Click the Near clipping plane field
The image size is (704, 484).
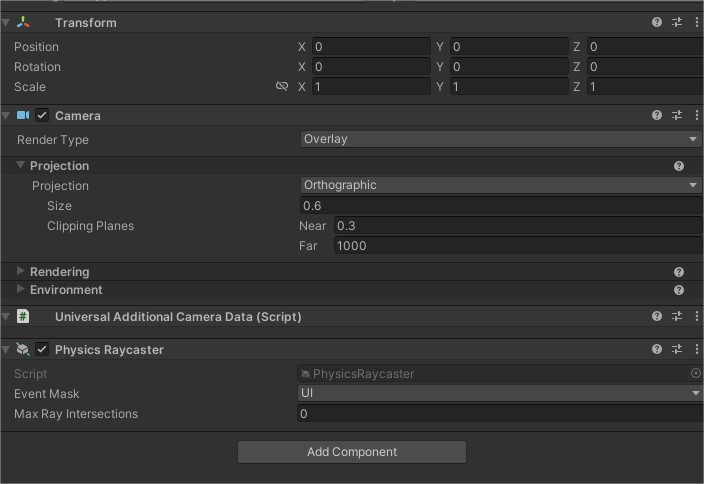518,226
